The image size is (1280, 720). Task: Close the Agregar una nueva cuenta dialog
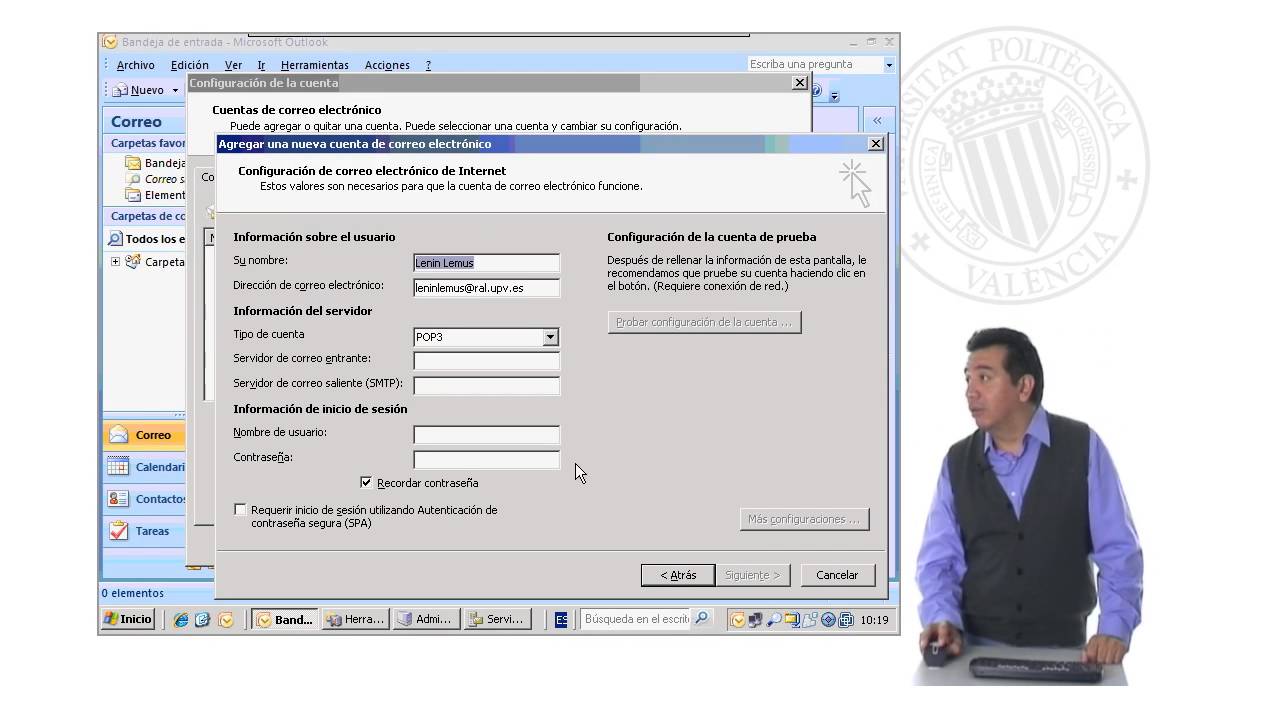(x=875, y=144)
